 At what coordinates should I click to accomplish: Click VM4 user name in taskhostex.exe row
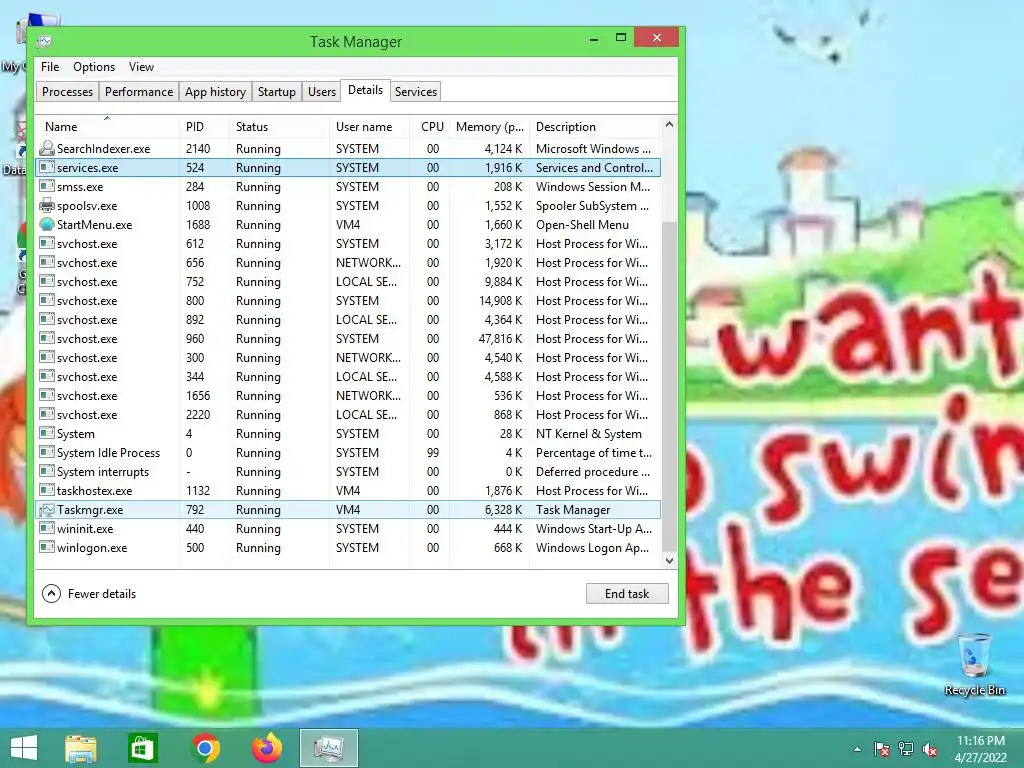pyautogui.click(x=348, y=490)
